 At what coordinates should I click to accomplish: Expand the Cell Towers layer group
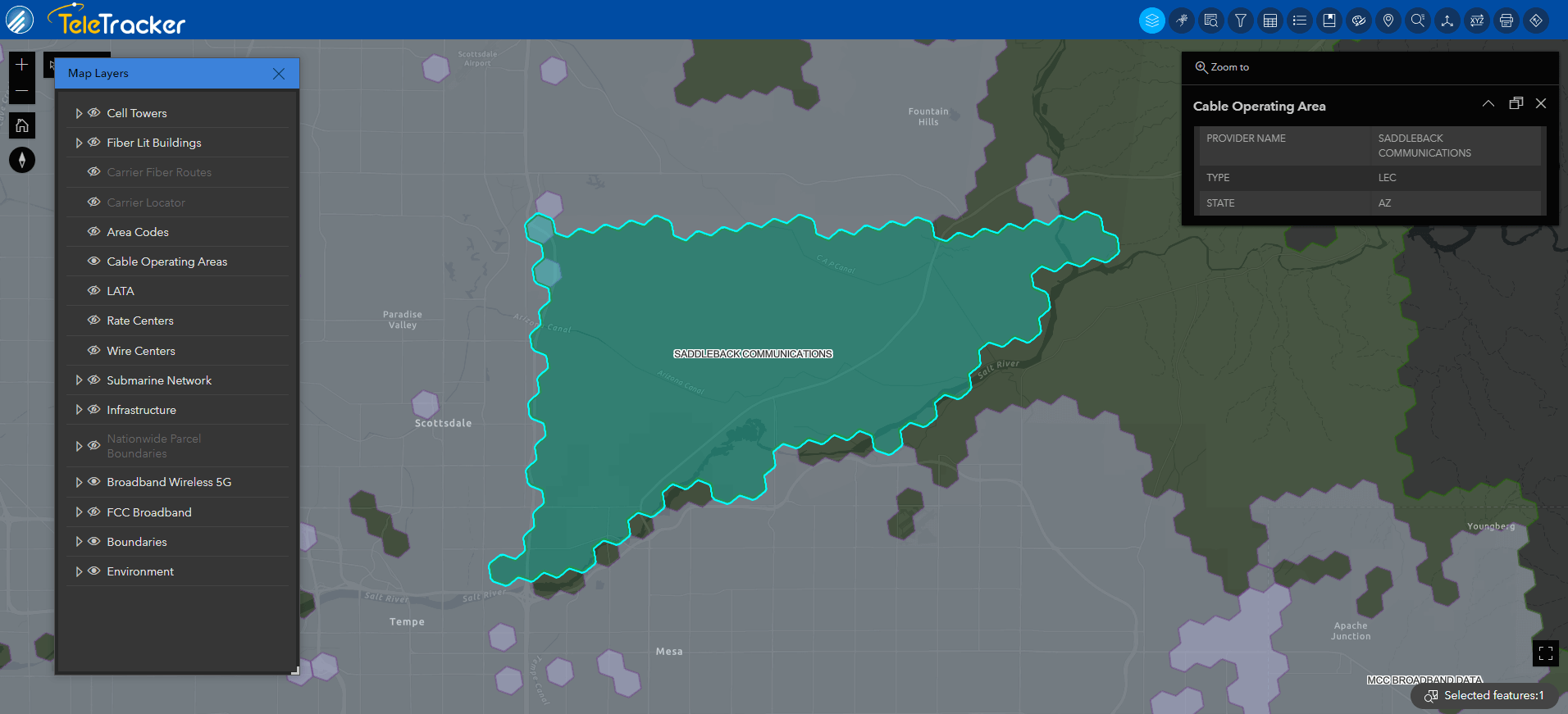pos(79,113)
